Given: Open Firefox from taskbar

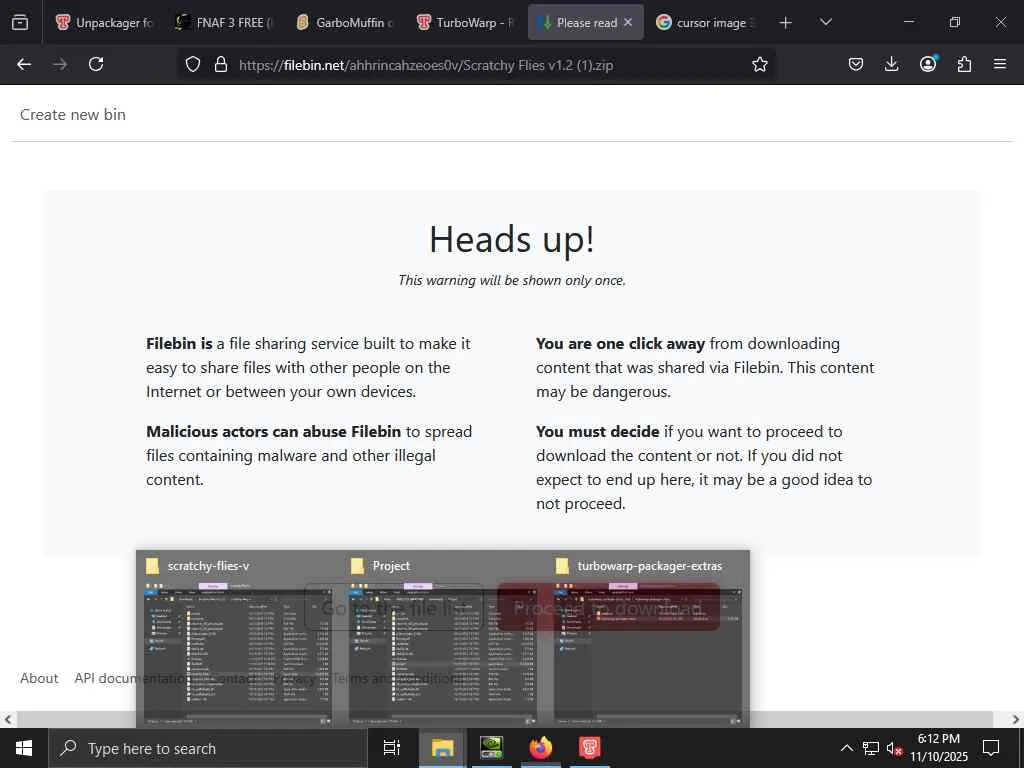Looking at the screenshot, I should point(540,748).
